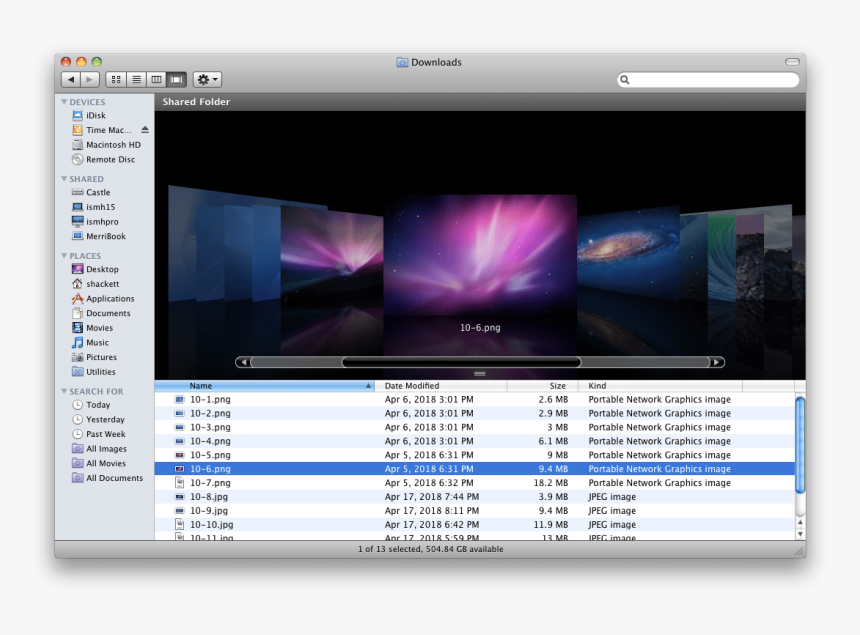
Task: Click Cover Flow right scroll arrow
Action: (x=717, y=362)
